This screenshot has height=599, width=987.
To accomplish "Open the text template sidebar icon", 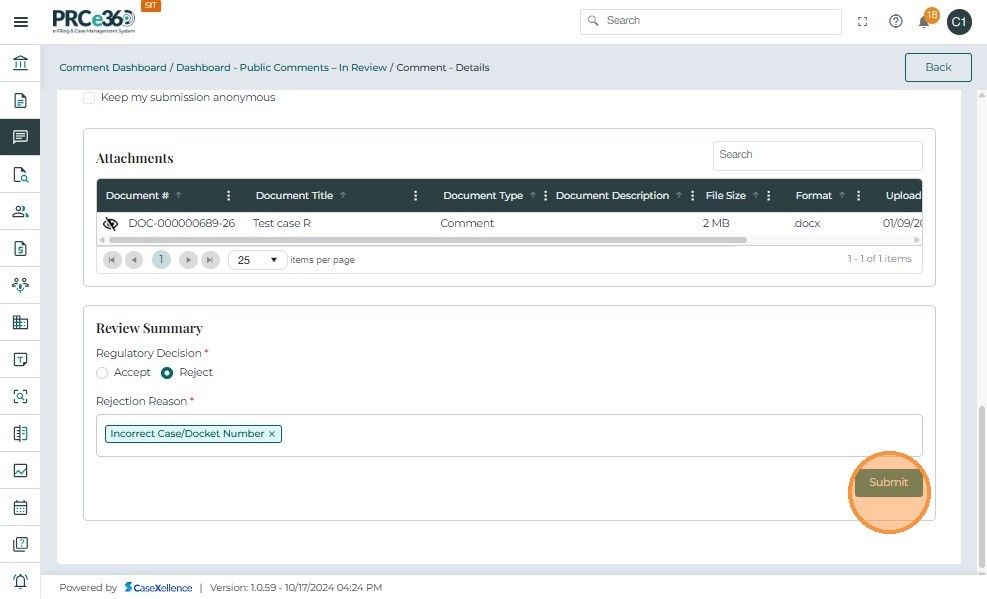I will (20, 359).
